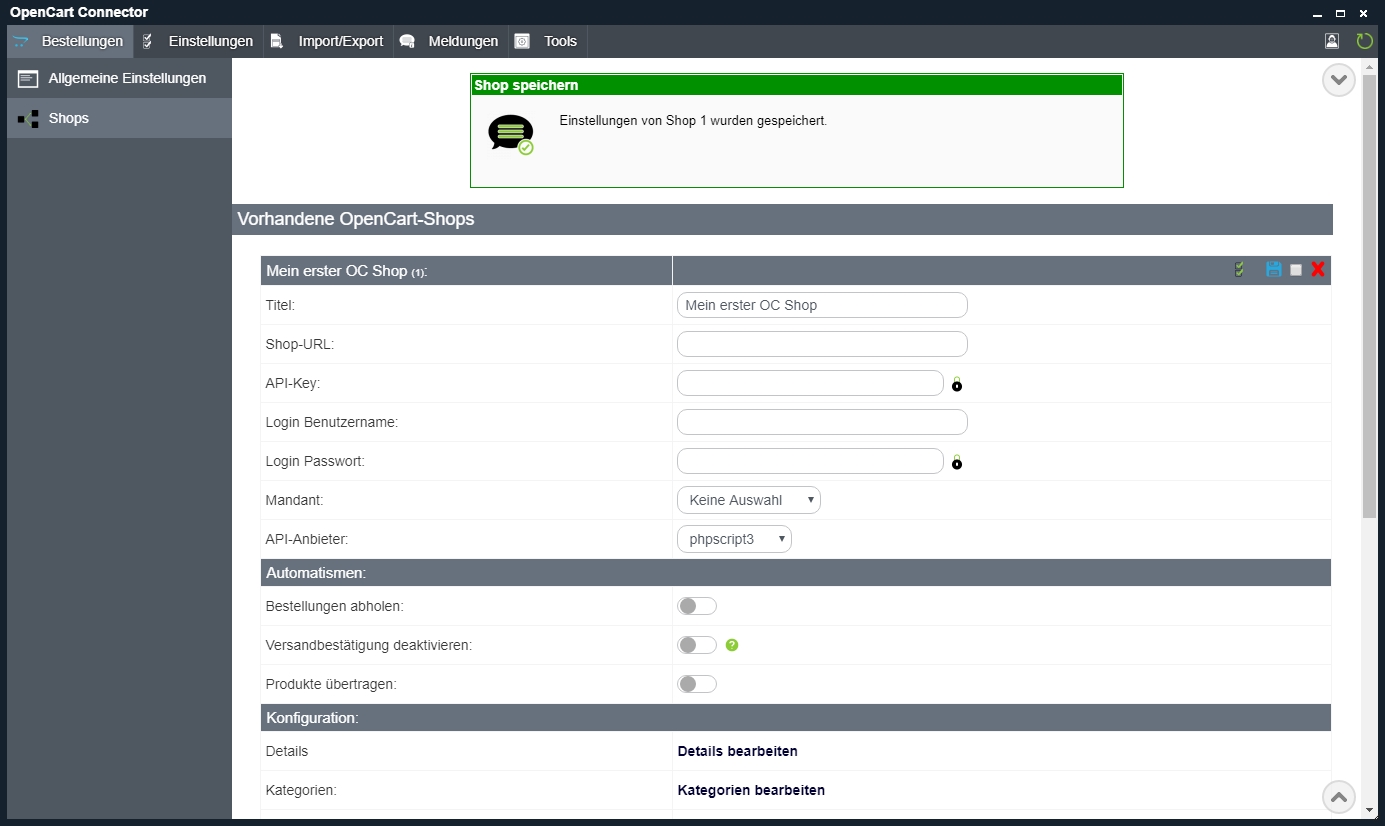
Task: Toggle Versandbestätigung deaktivieren switch
Action: pyautogui.click(x=697, y=645)
